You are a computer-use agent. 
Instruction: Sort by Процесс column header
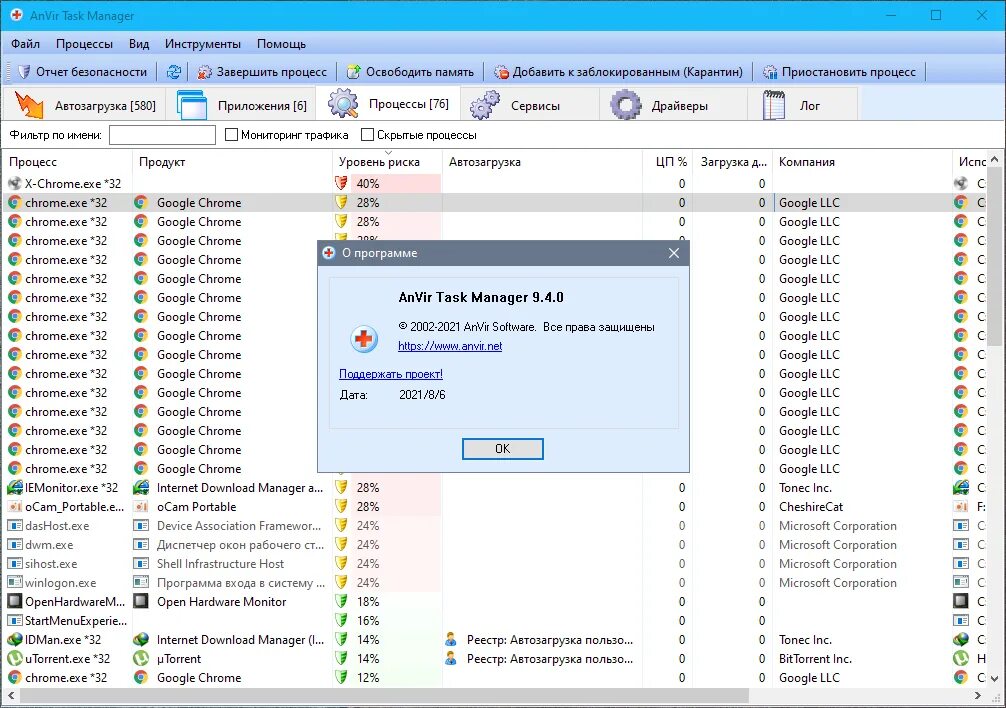[67, 162]
